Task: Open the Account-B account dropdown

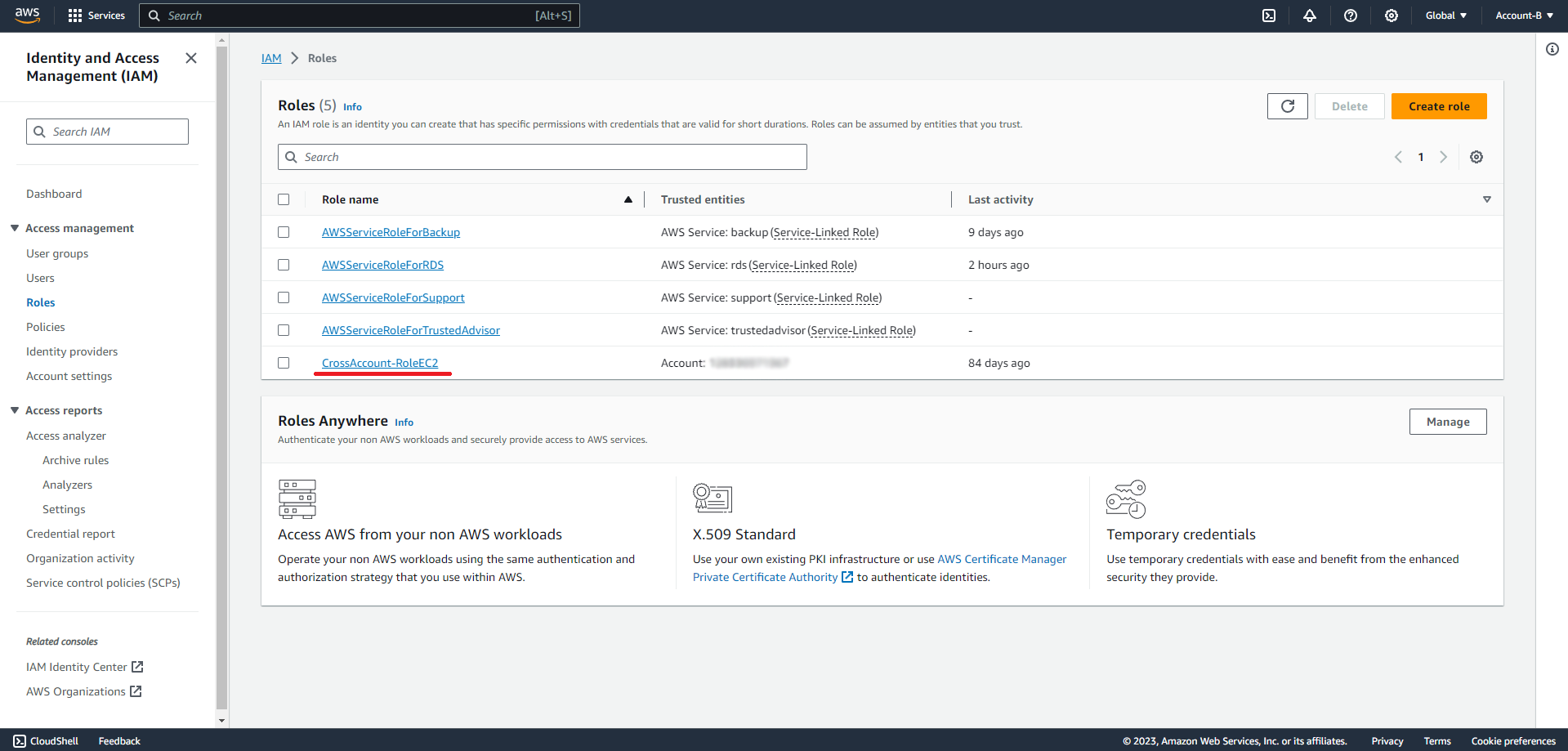Action: [1524, 16]
